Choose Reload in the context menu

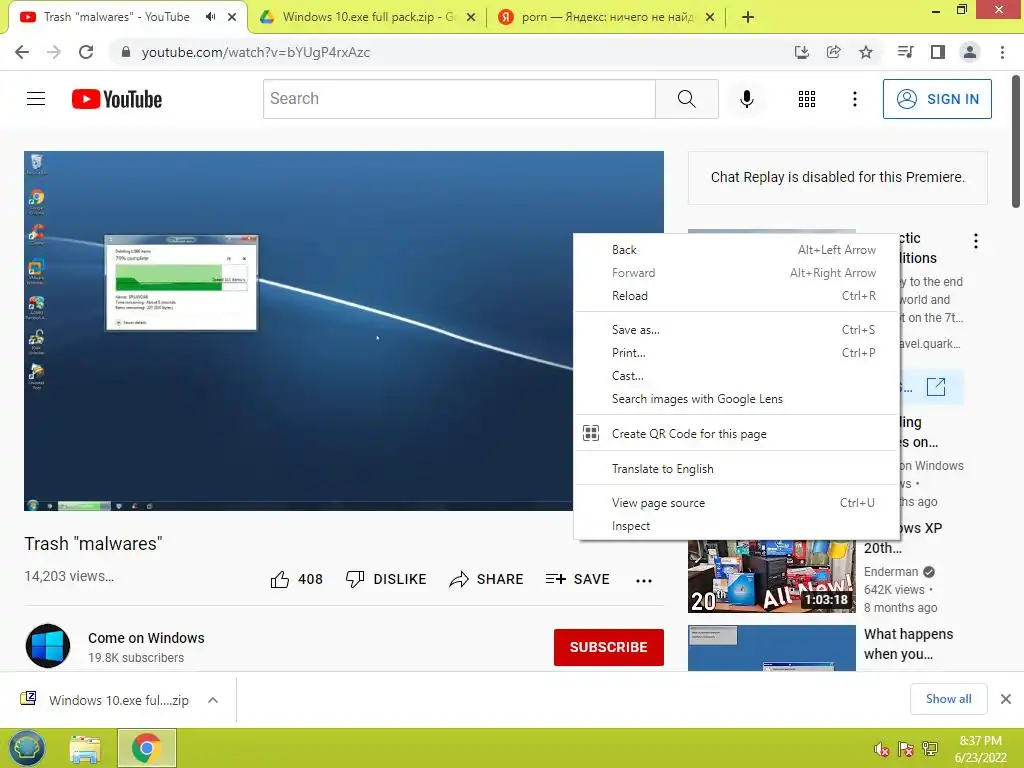click(x=737, y=296)
